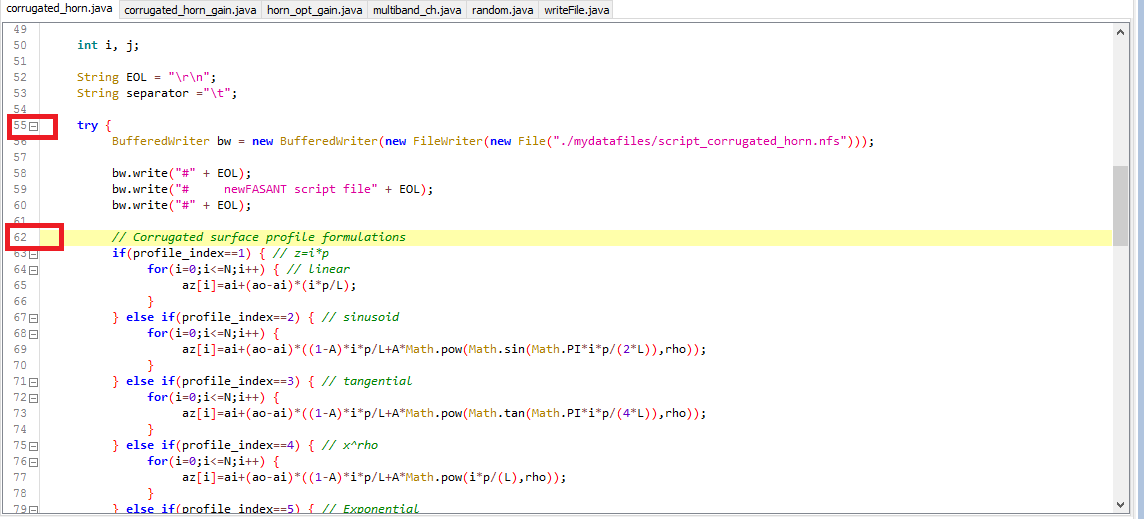Collapse the tangential else-if block at line 71
The height and width of the screenshot is (519, 1144).
tap(33, 382)
